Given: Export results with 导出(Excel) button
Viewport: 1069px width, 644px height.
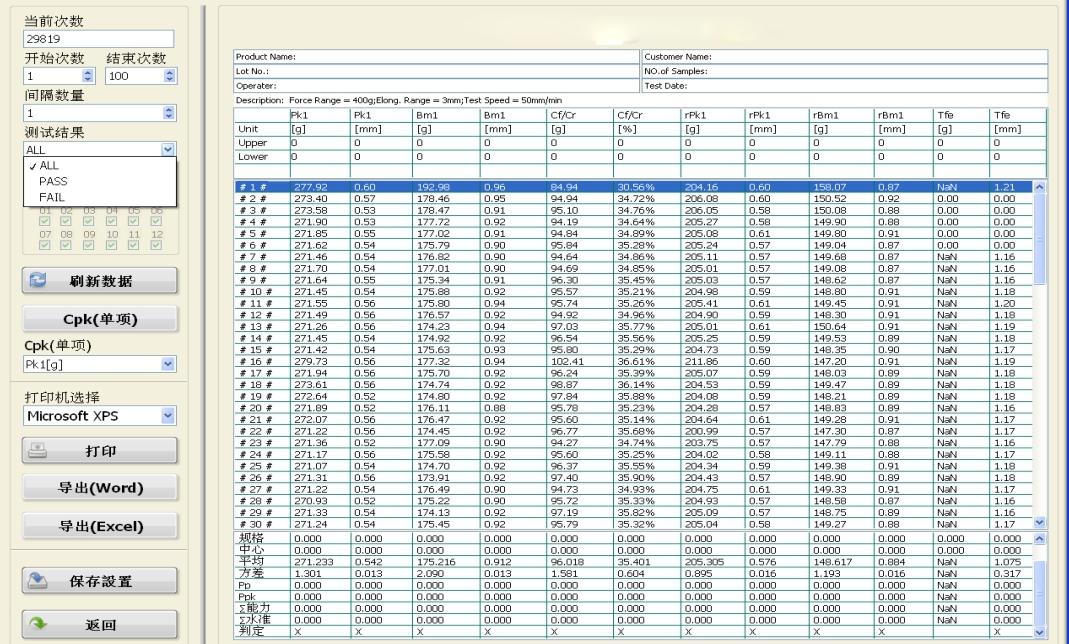Looking at the screenshot, I should coord(100,526).
